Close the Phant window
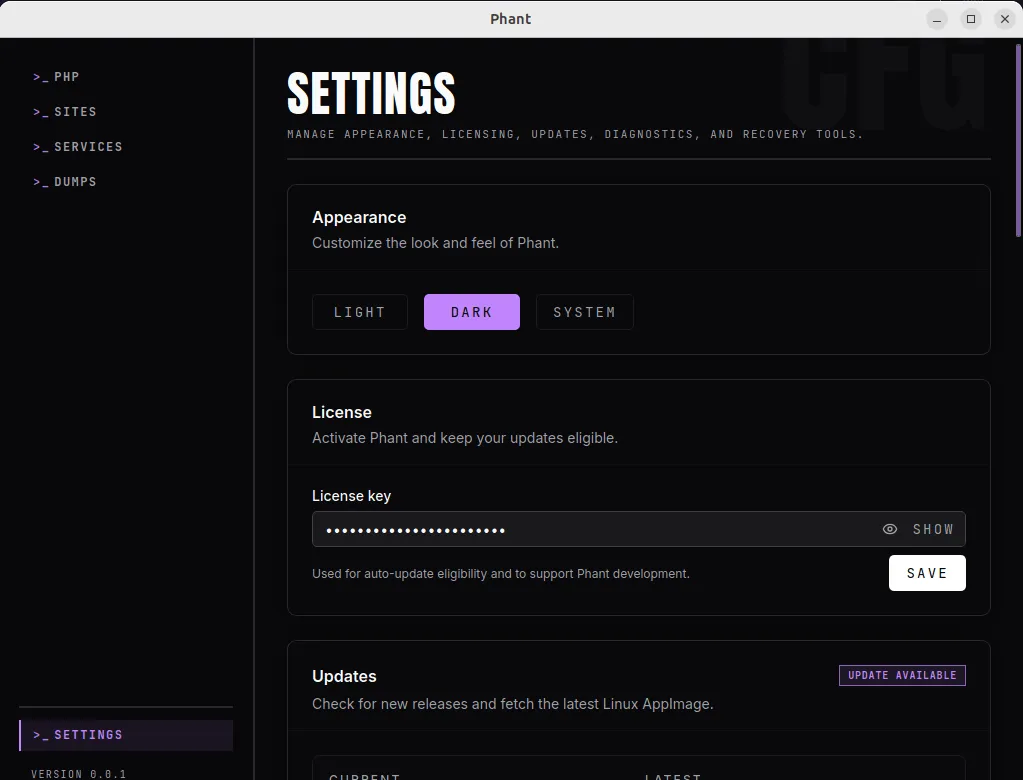 [x=1005, y=19]
